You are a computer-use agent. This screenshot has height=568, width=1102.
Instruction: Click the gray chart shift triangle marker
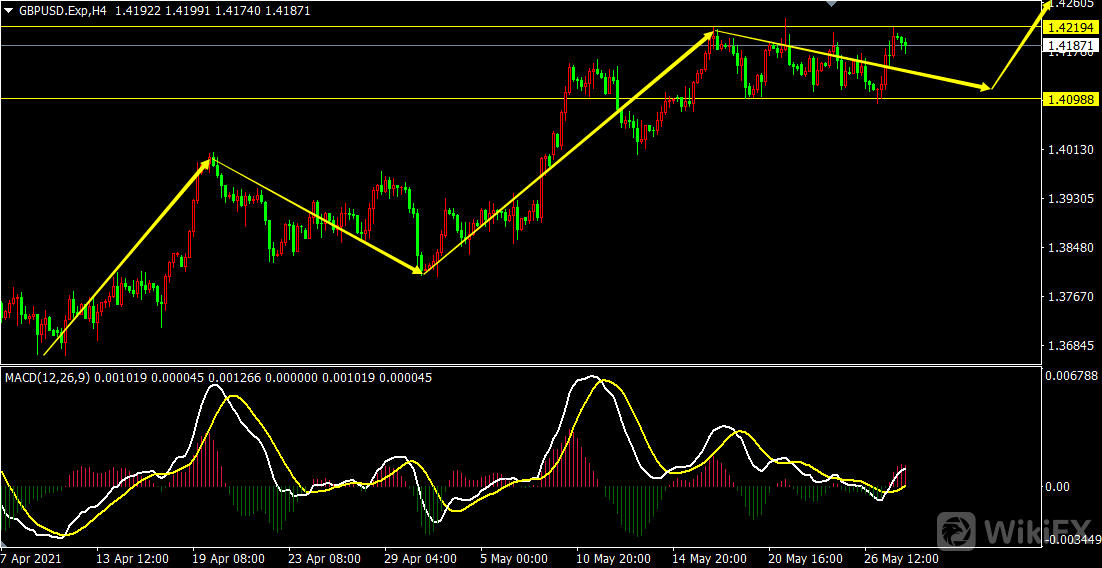[829, 4]
